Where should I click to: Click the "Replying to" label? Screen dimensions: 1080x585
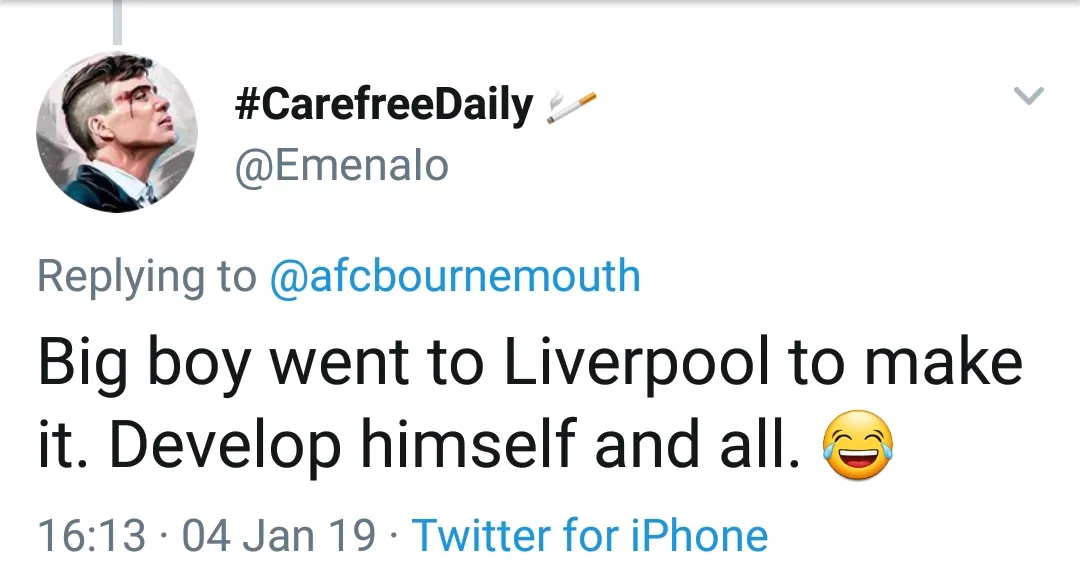(147, 275)
